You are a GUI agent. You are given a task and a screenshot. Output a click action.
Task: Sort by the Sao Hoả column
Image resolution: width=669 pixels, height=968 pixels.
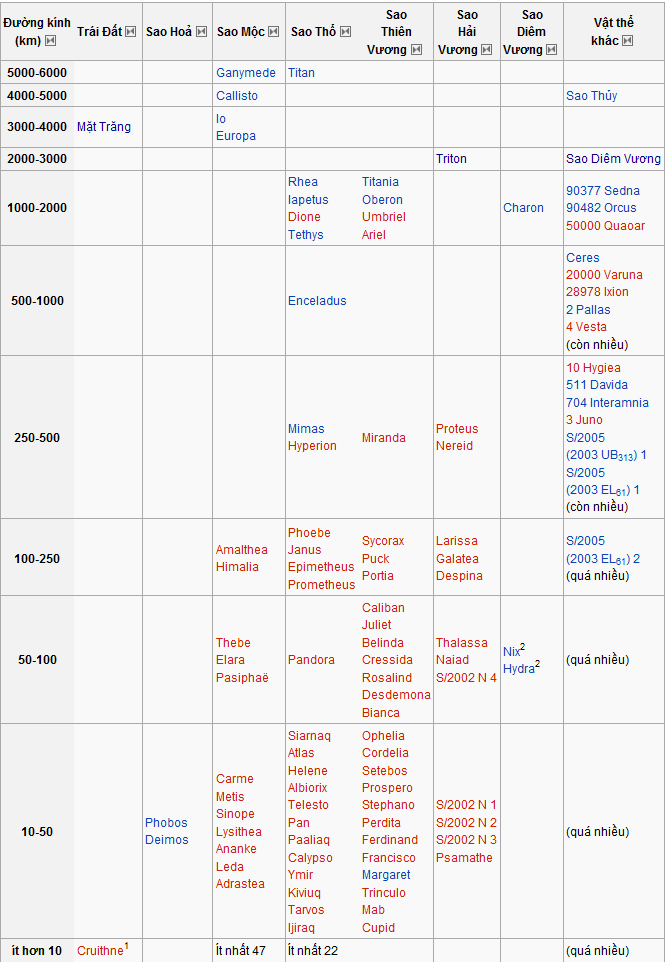(x=201, y=32)
